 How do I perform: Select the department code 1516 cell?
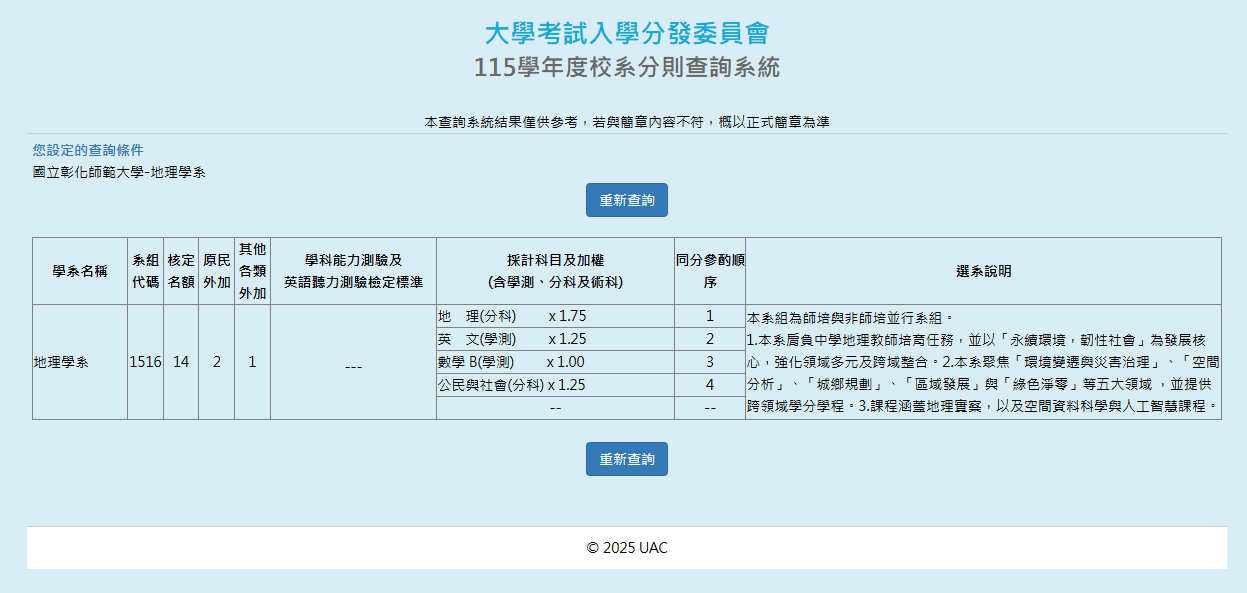(x=146, y=362)
